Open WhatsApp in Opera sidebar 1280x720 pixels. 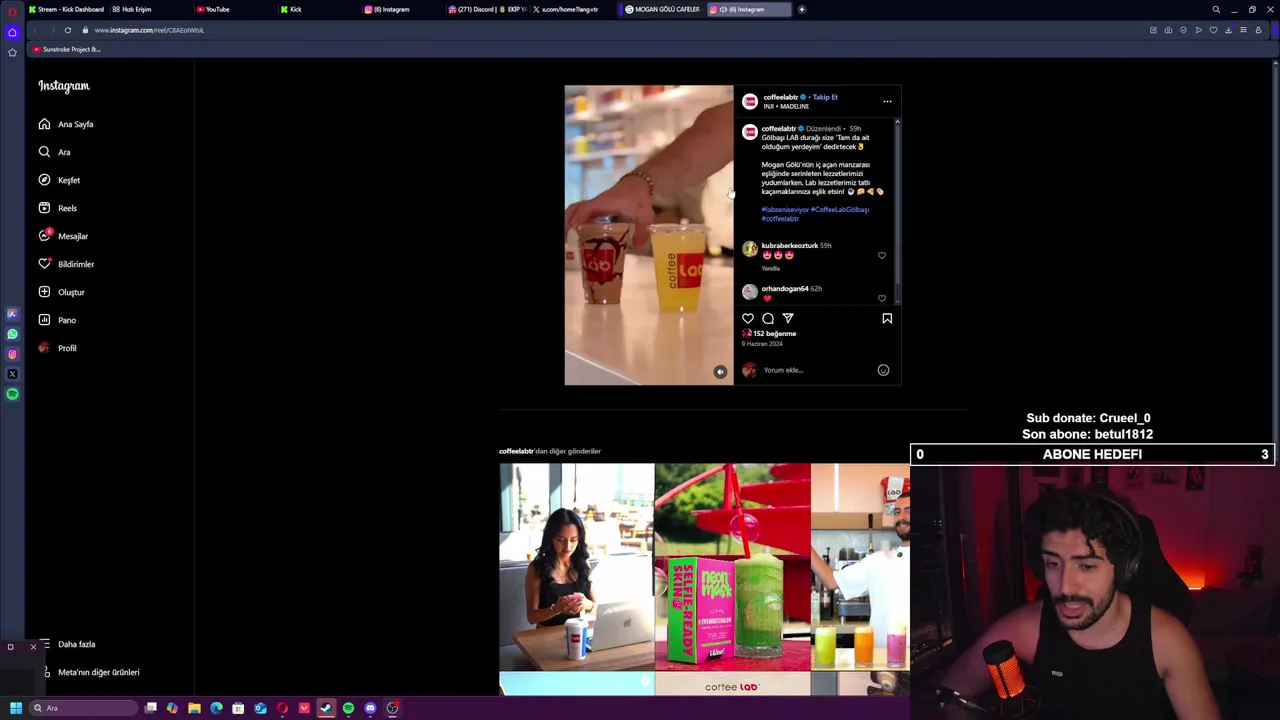pyautogui.click(x=12, y=334)
